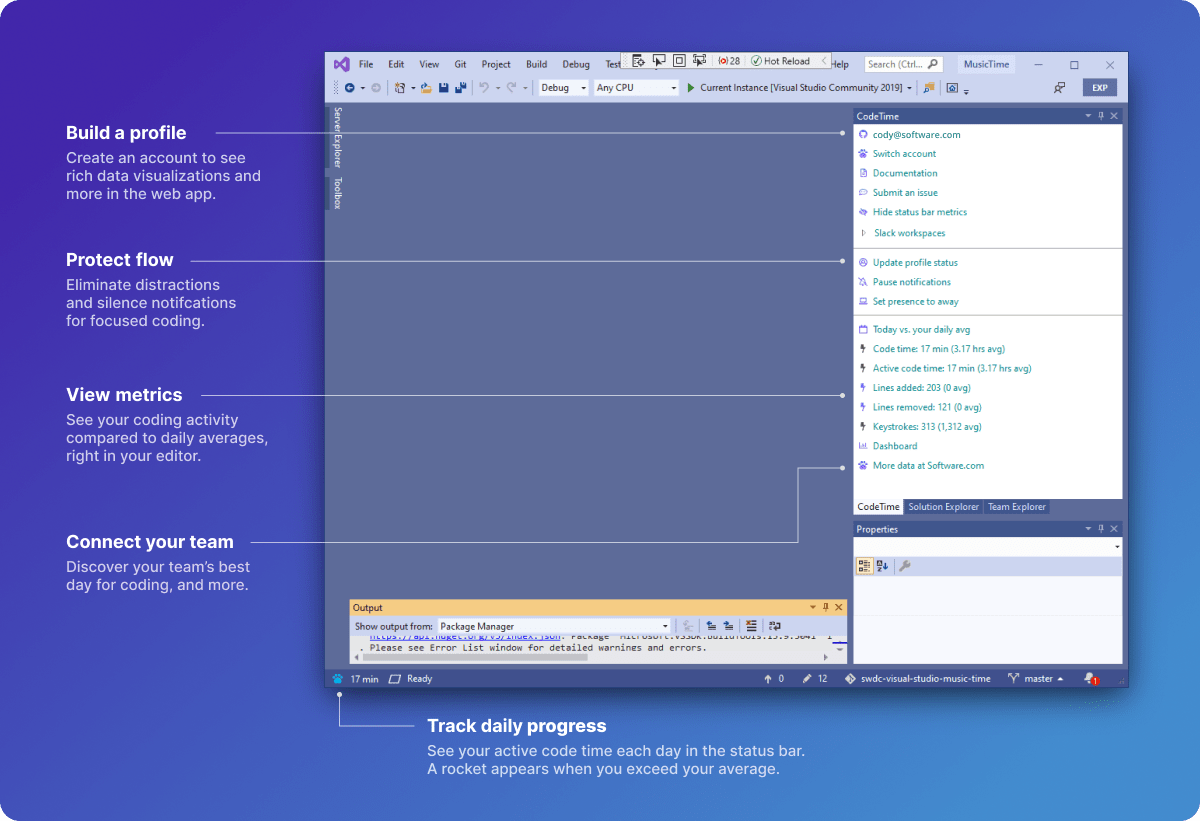Click Submit an issue
The image size is (1200, 821).
click(x=905, y=192)
